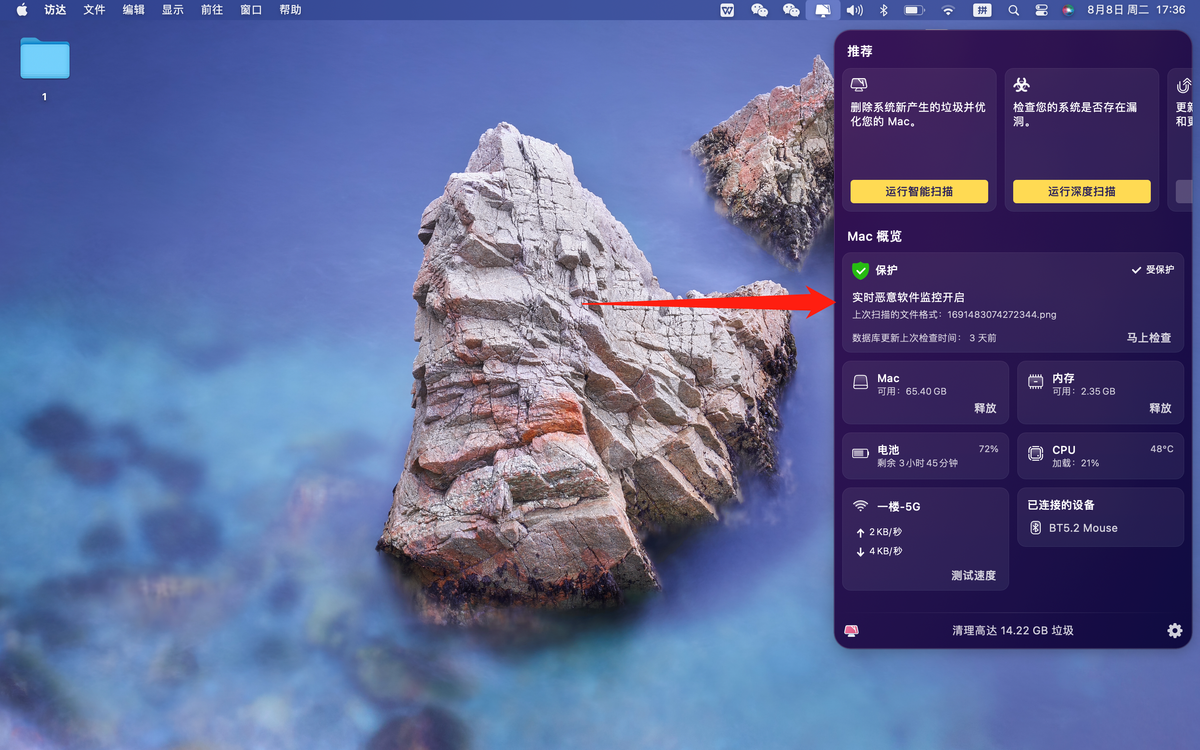Click 马上检查 in the protection card

(1148, 338)
